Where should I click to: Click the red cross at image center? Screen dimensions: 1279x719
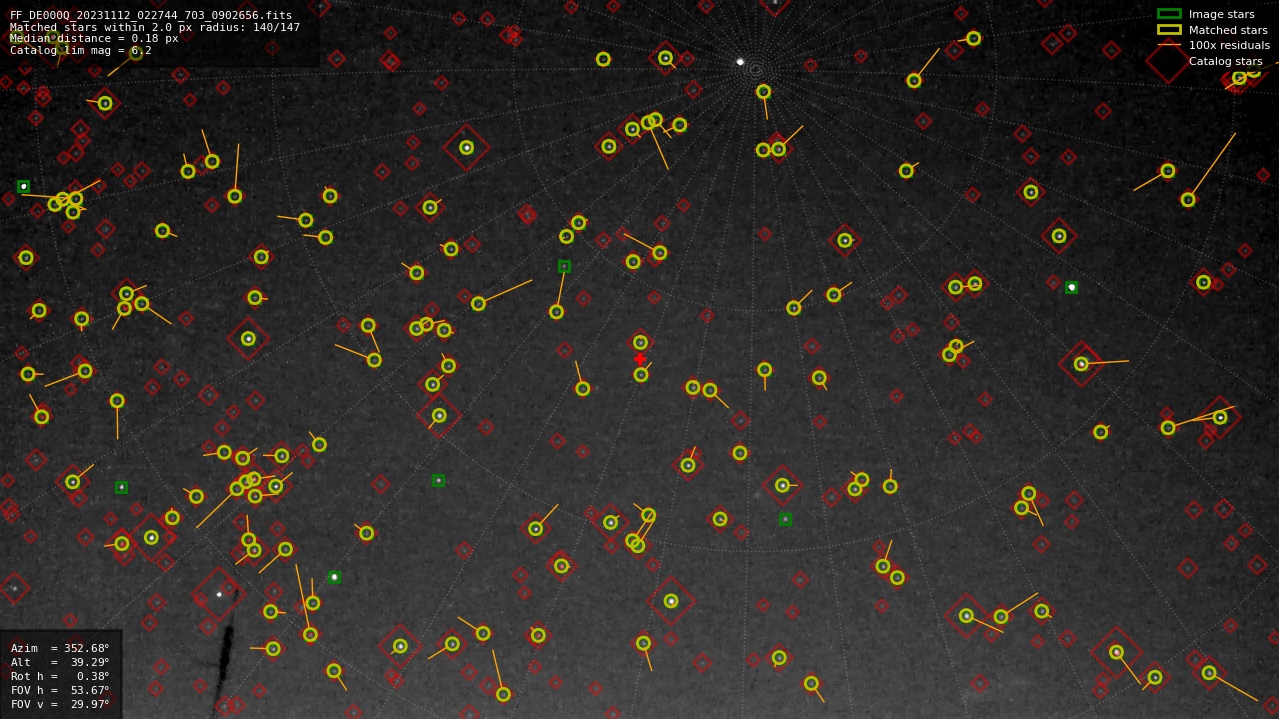pyautogui.click(x=640, y=359)
